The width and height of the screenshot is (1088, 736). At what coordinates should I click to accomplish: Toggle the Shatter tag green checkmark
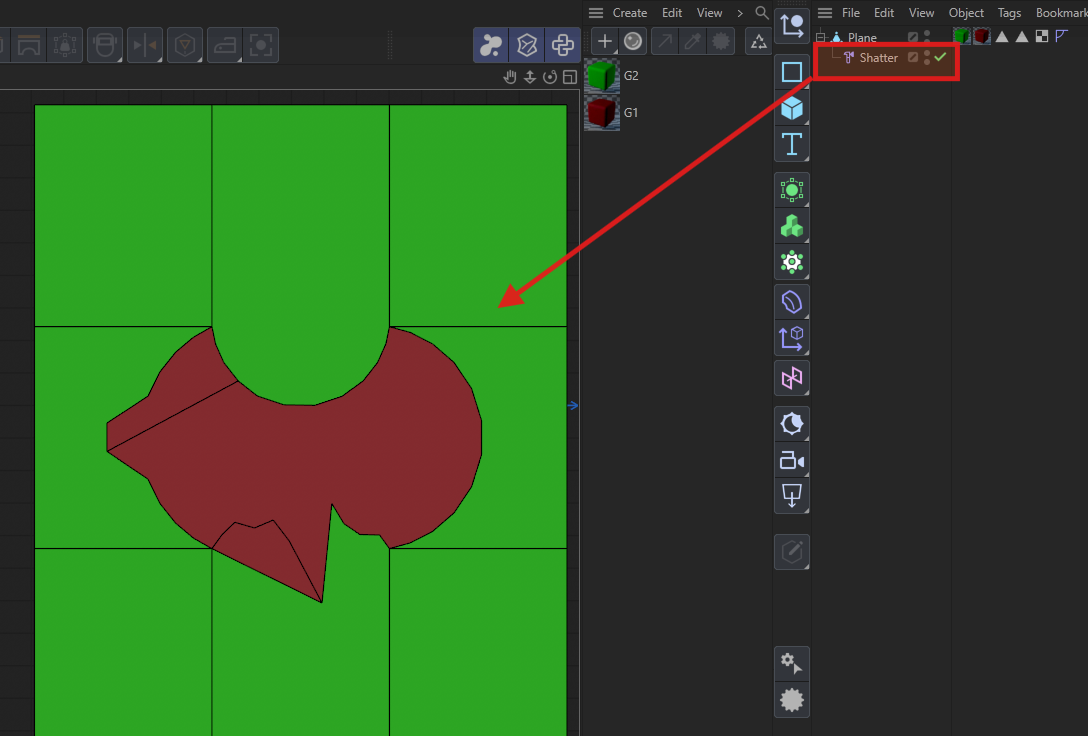(x=940, y=57)
